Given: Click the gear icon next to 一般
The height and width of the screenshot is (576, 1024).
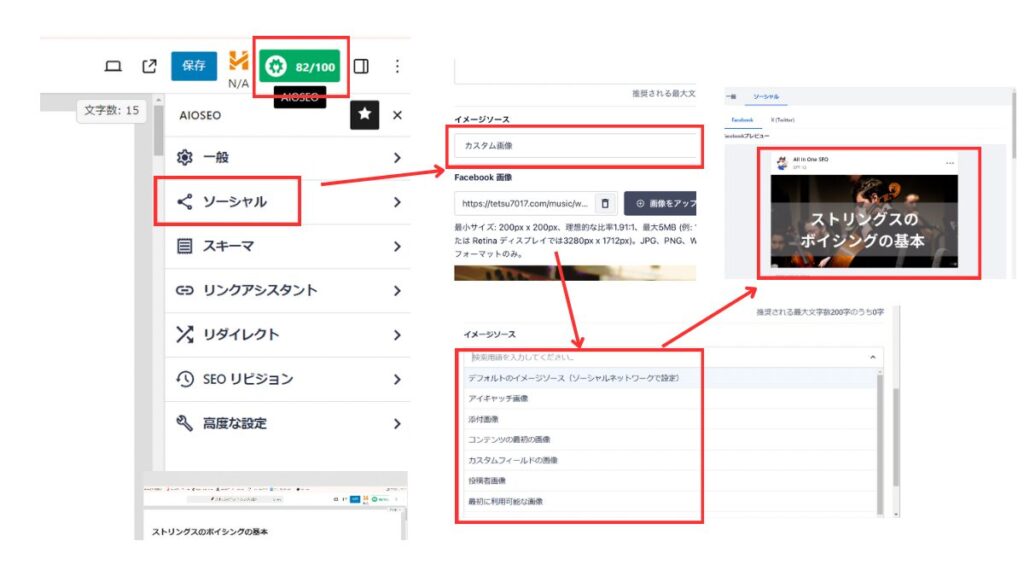Looking at the screenshot, I should [185, 157].
